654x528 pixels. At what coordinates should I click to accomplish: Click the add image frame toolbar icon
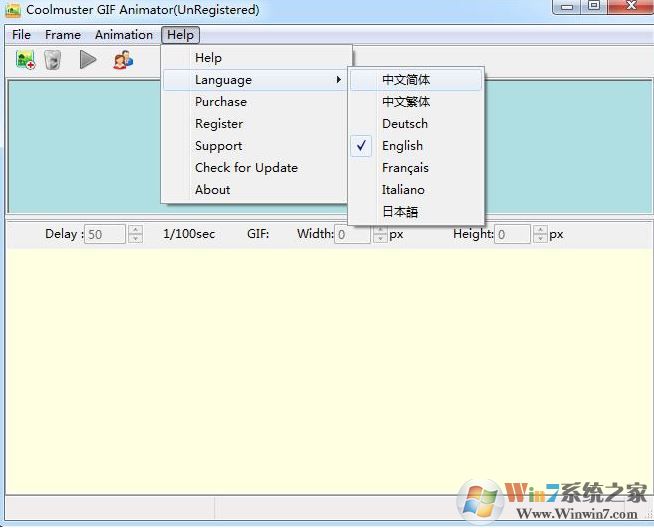[25, 60]
